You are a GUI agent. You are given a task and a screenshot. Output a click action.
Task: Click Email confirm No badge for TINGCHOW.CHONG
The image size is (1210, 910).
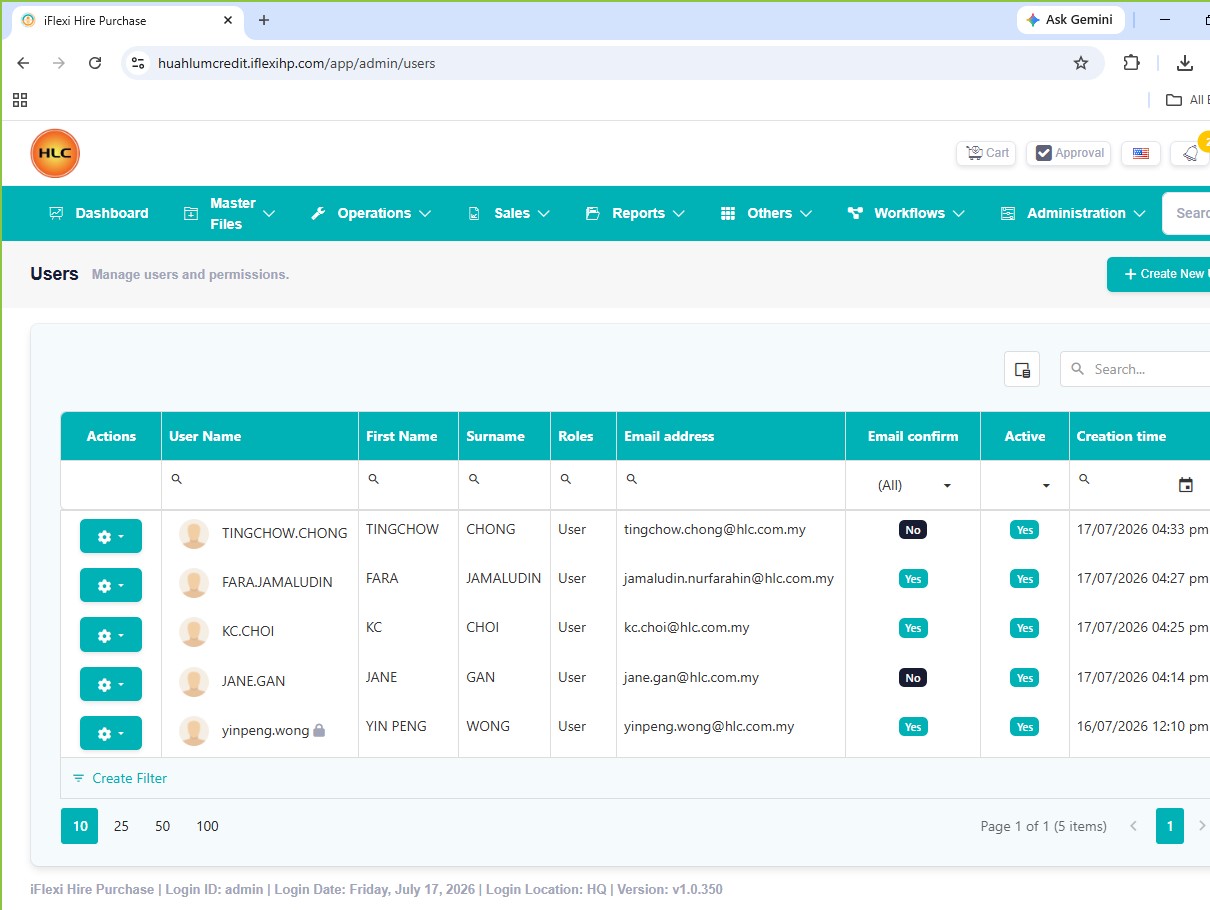point(913,530)
